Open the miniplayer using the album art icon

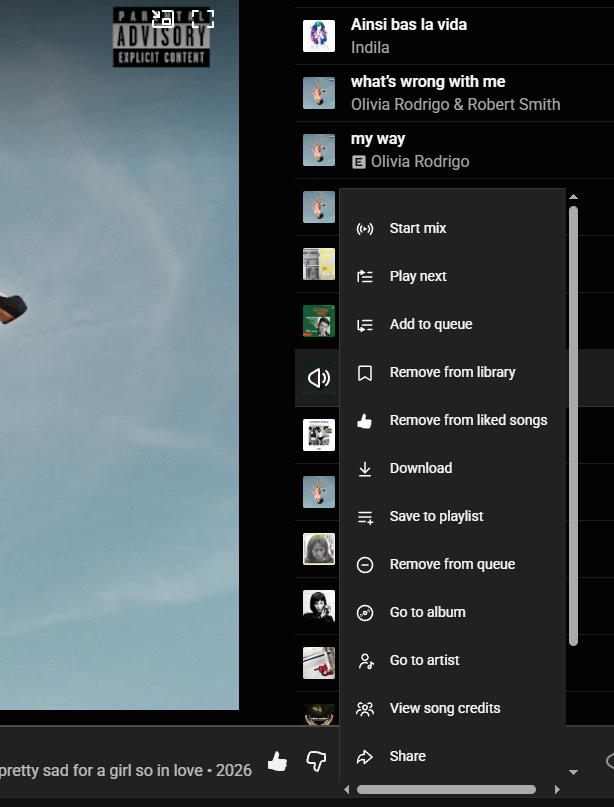(163, 19)
